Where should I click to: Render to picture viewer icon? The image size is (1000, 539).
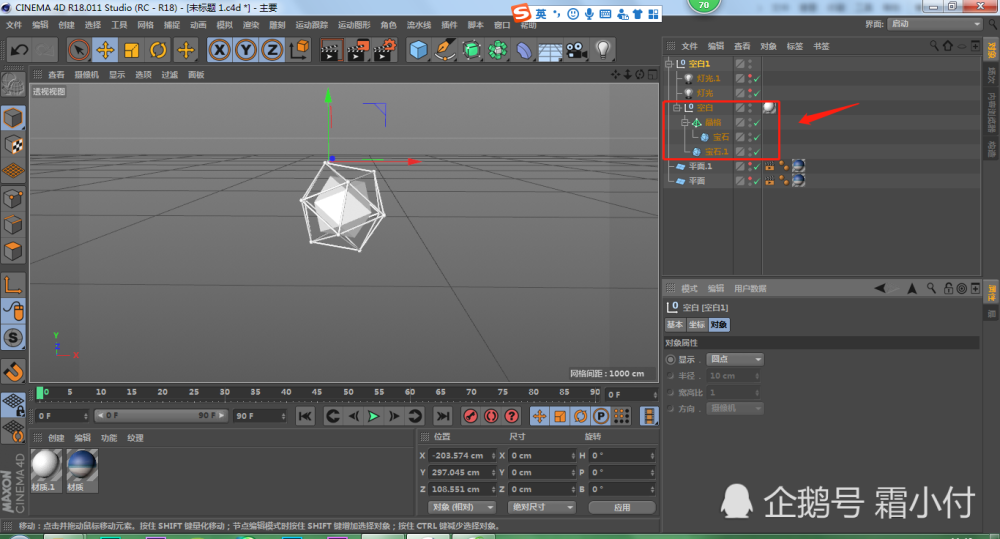[358, 50]
